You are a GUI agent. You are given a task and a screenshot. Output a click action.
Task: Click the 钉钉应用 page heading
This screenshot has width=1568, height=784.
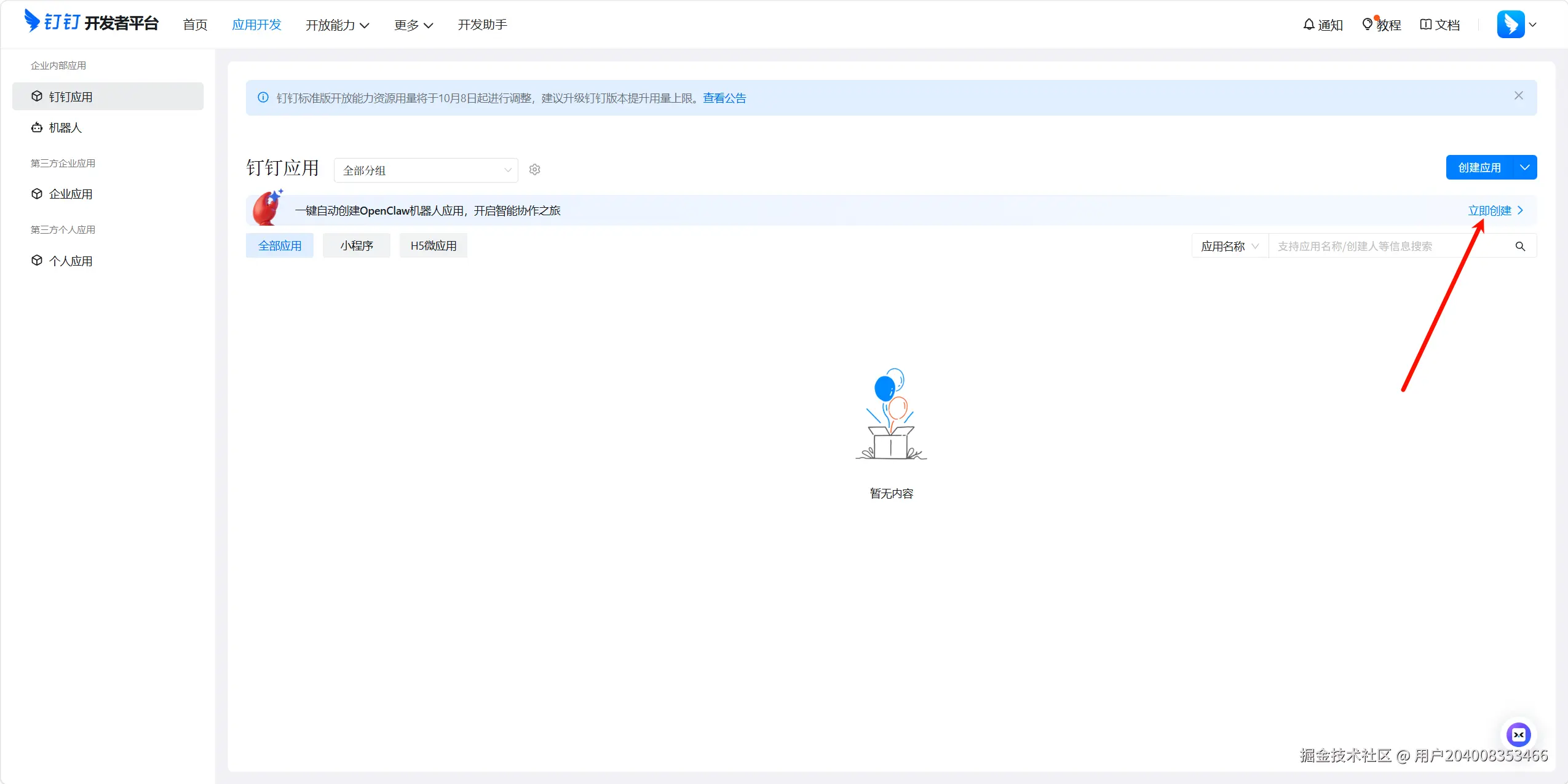point(283,168)
